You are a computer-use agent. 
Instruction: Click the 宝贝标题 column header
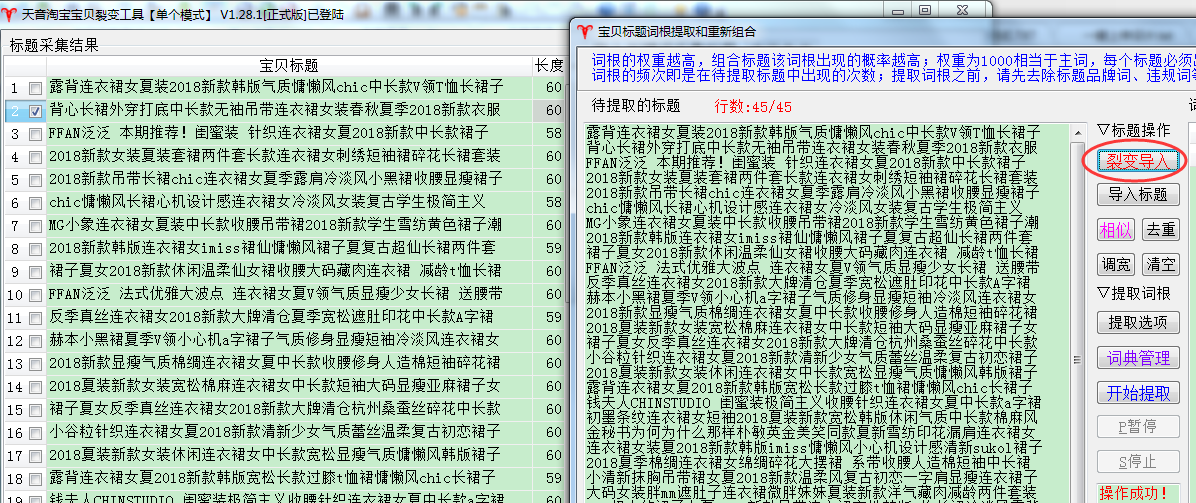click(x=281, y=65)
